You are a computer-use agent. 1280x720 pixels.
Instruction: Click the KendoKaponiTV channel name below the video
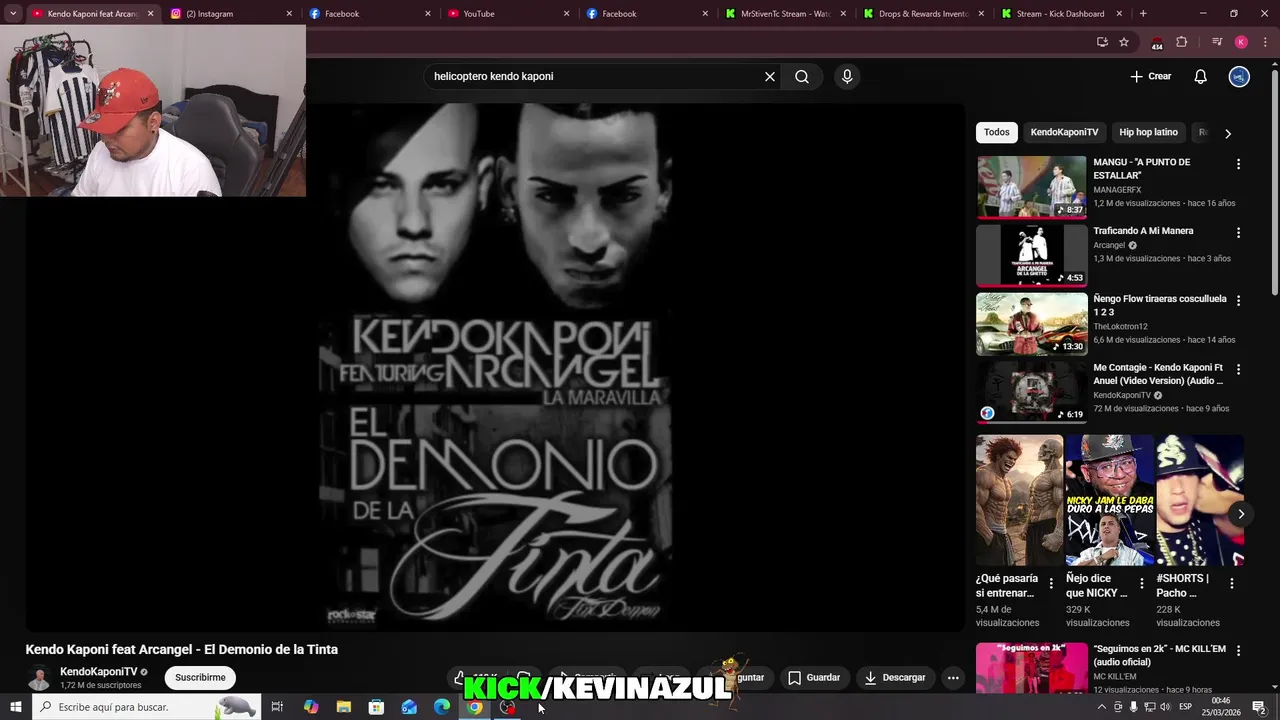click(x=98, y=672)
